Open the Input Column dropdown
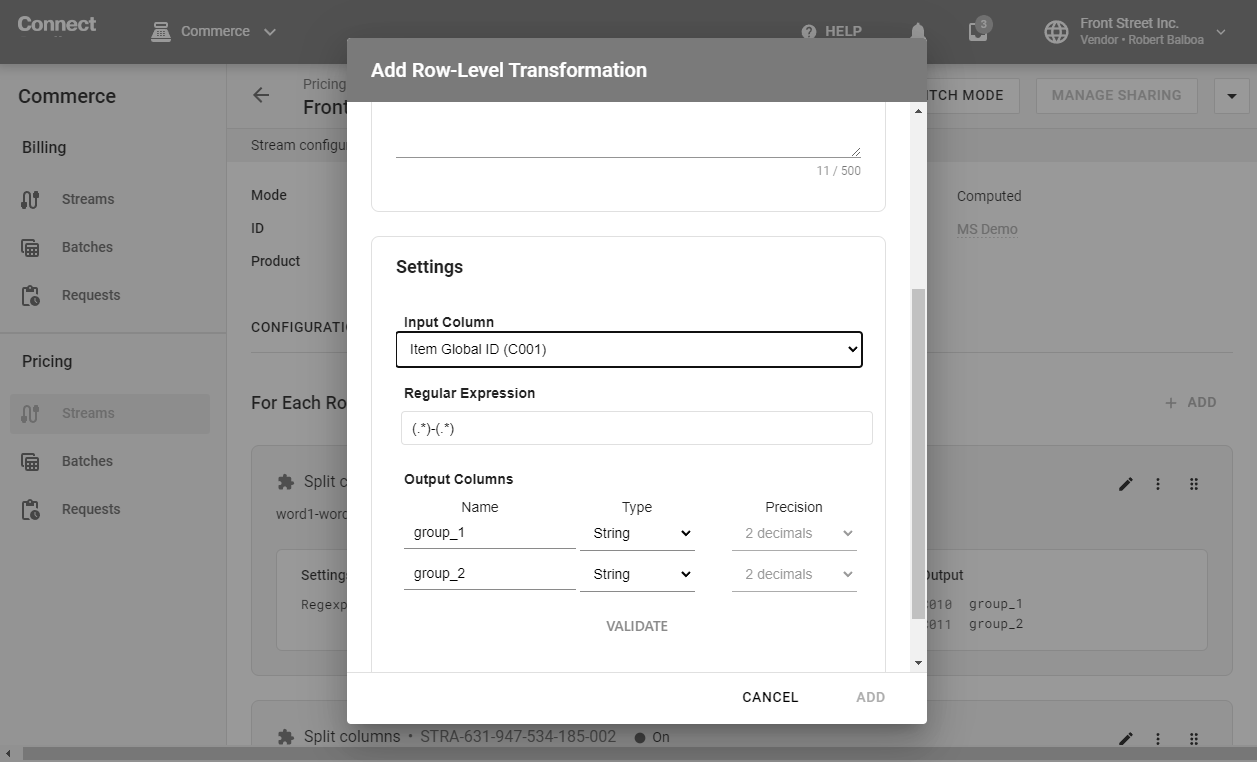Viewport: 1257px width, 762px height. pyautogui.click(x=629, y=349)
